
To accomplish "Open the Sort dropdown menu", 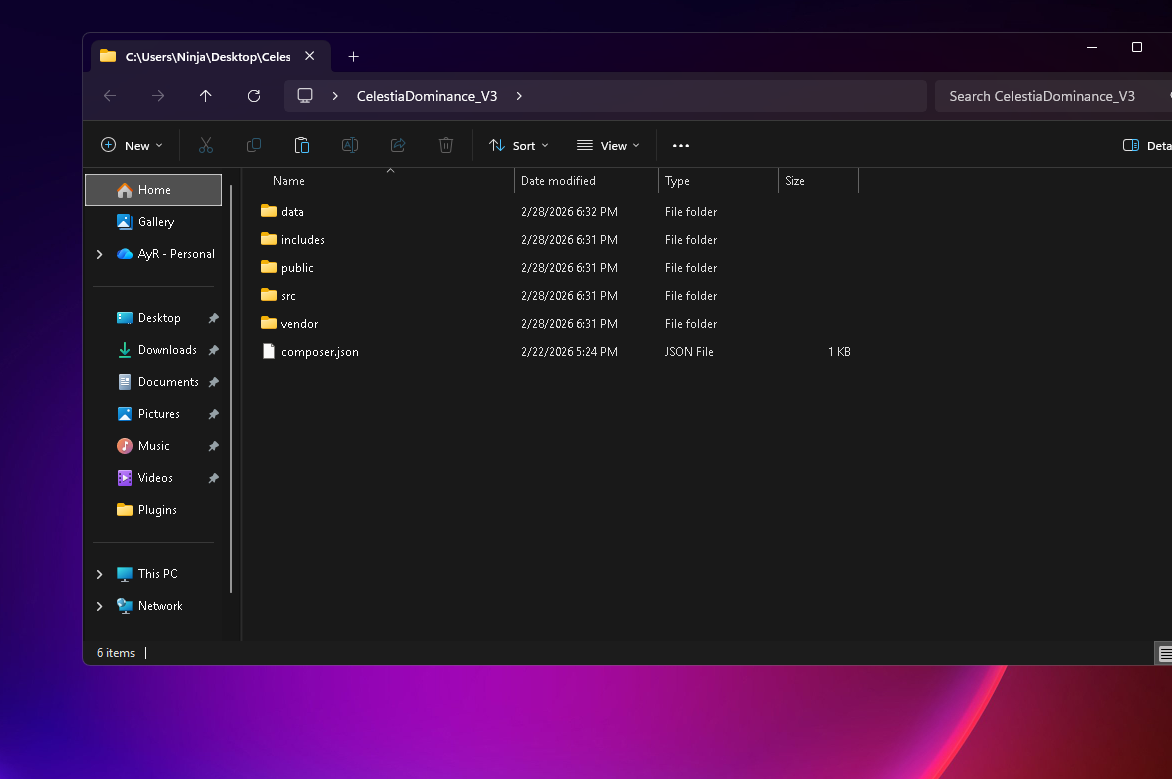I will [x=518, y=146].
